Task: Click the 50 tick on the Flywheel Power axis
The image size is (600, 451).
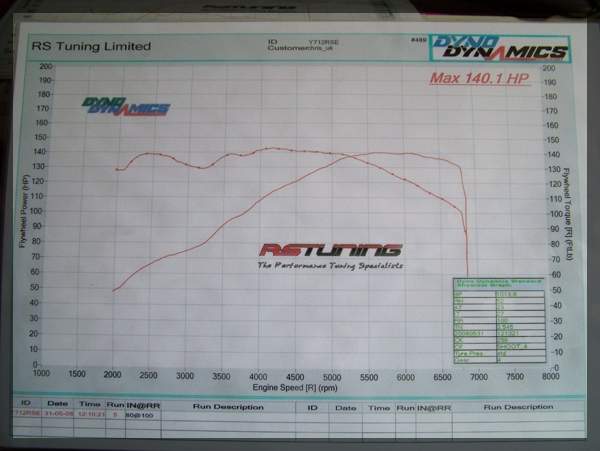Action: pos(34,287)
